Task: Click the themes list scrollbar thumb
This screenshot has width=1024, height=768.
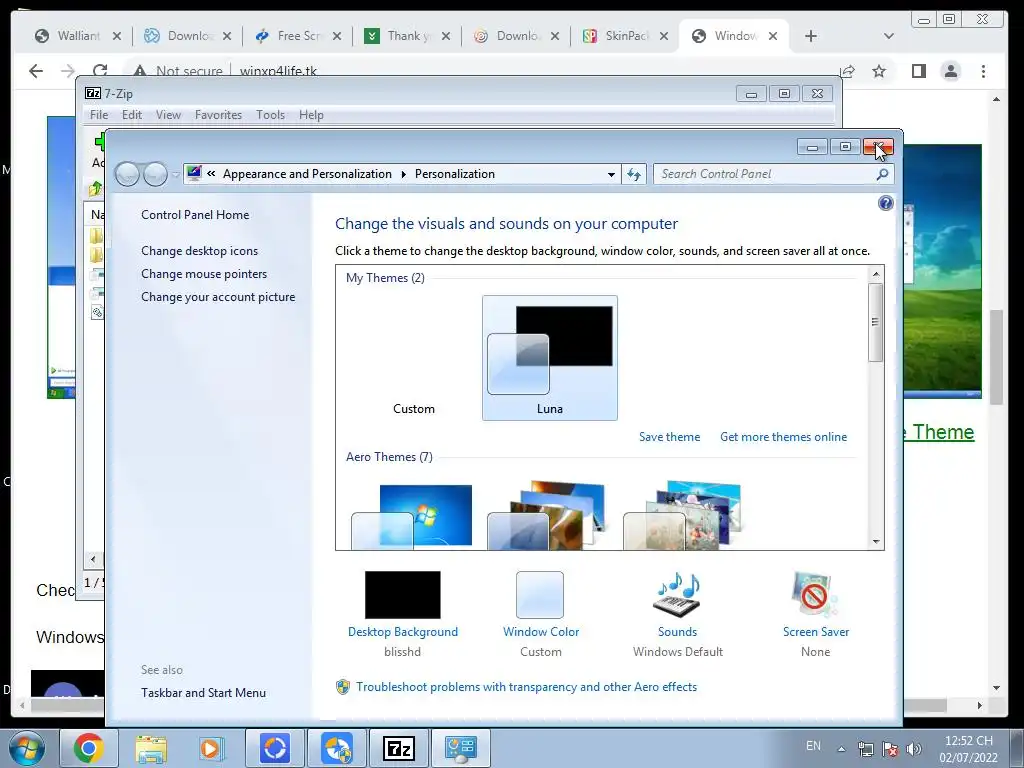Action: click(x=876, y=322)
